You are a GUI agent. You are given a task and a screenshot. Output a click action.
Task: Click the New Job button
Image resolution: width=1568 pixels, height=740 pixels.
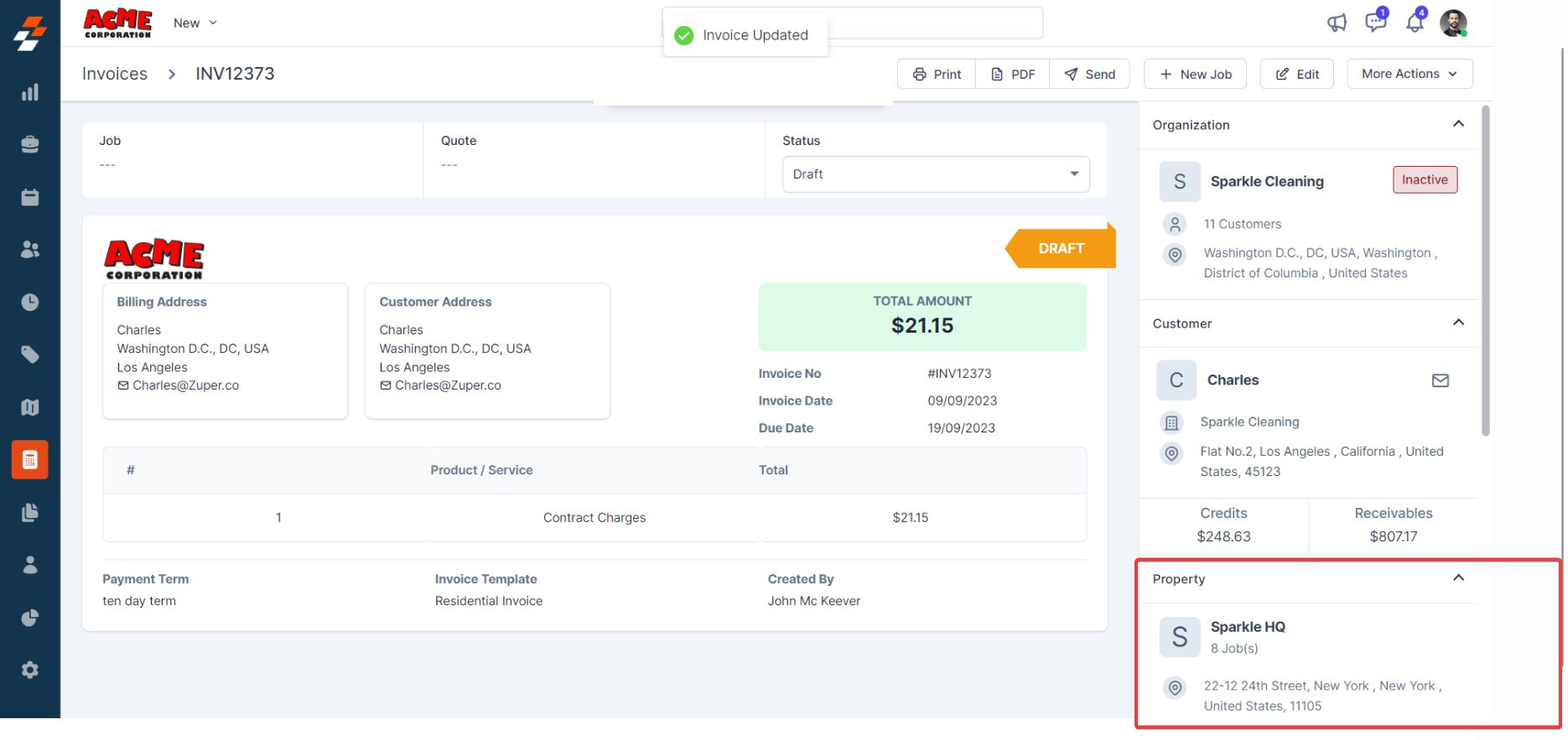click(x=1195, y=74)
